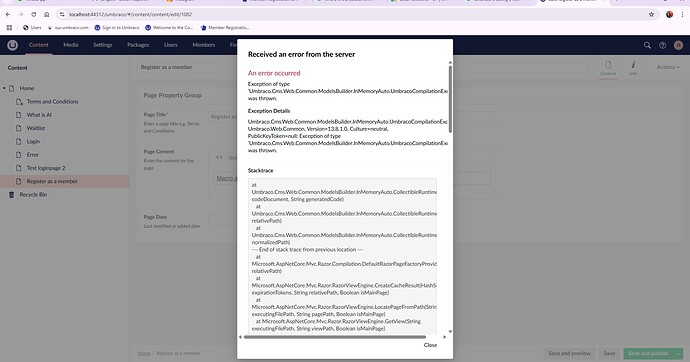Open the site information icon in address bar
The width and height of the screenshot is (690, 362).
coord(62,15)
